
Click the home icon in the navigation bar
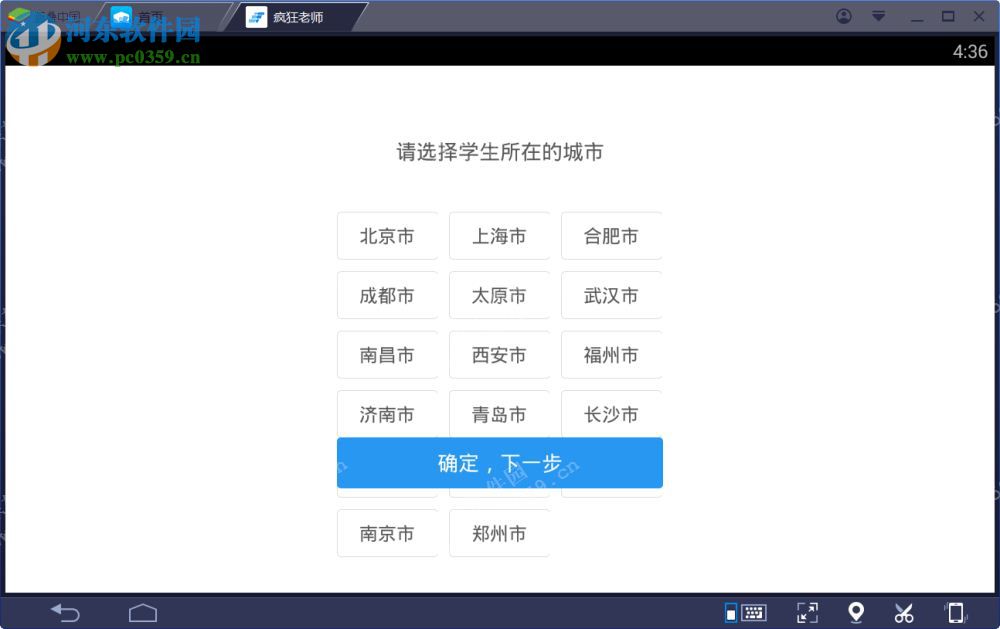pyautogui.click(x=142, y=611)
